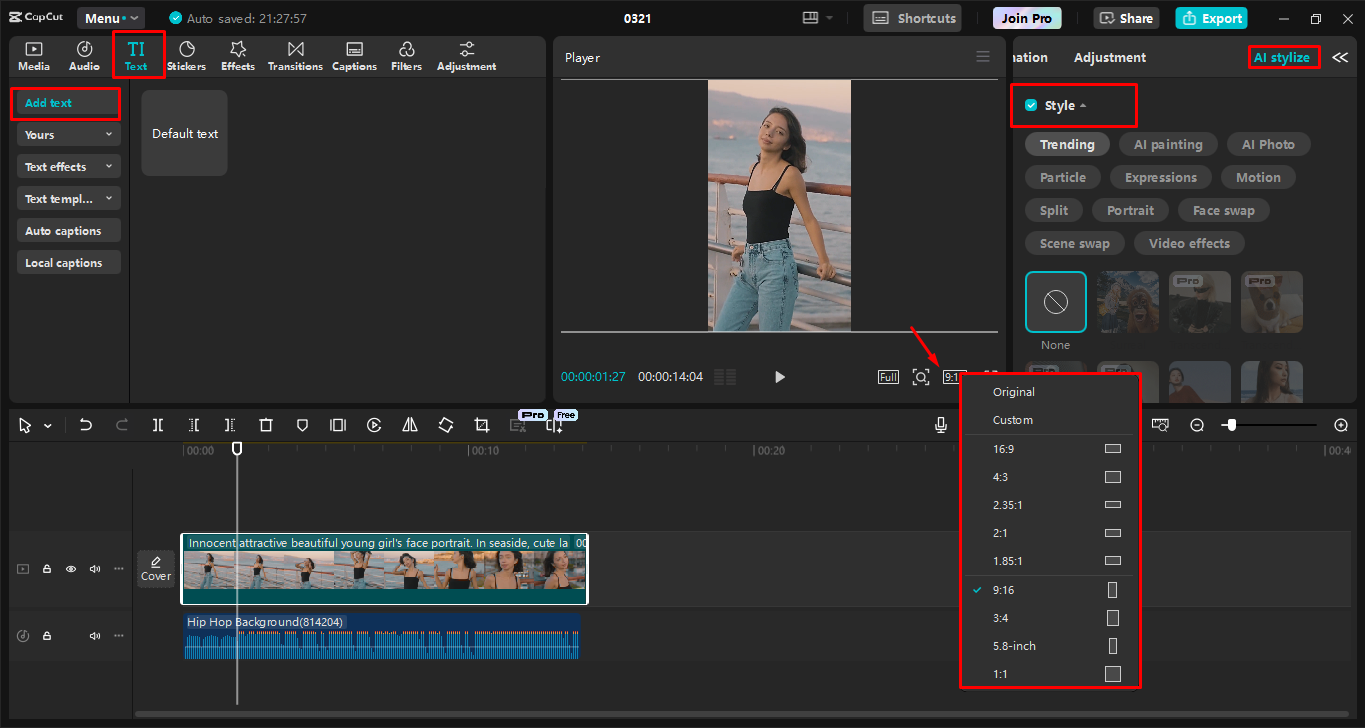Hide the video track with the eye icon
This screenshot has height=728, width=1365.
click(71, 569)
